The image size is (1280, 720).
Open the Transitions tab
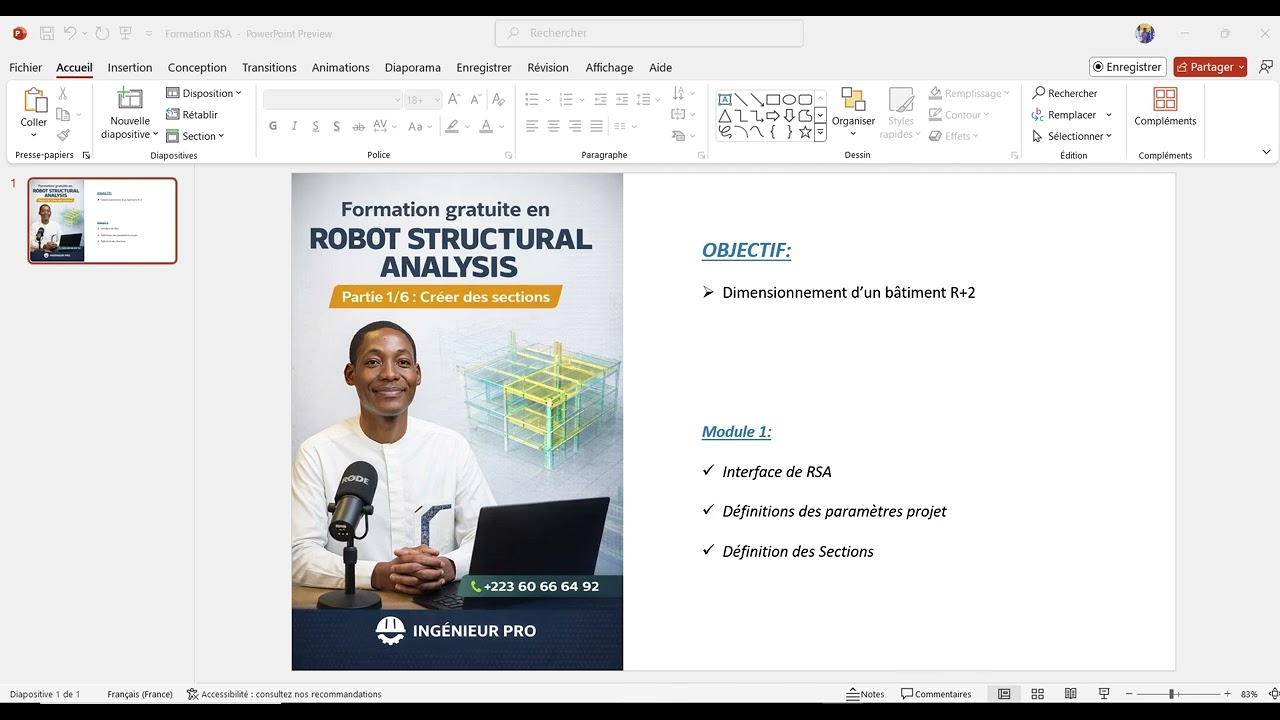point(269,67)
